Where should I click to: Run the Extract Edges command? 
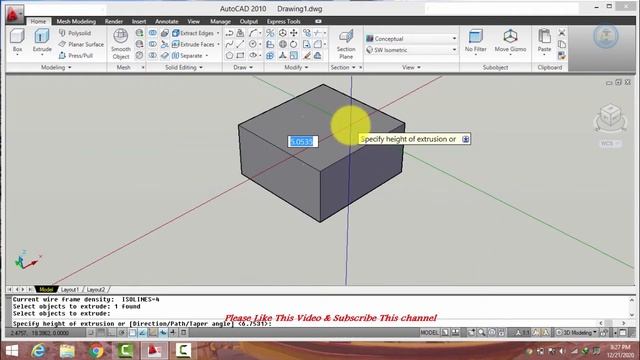coord(193,33)
